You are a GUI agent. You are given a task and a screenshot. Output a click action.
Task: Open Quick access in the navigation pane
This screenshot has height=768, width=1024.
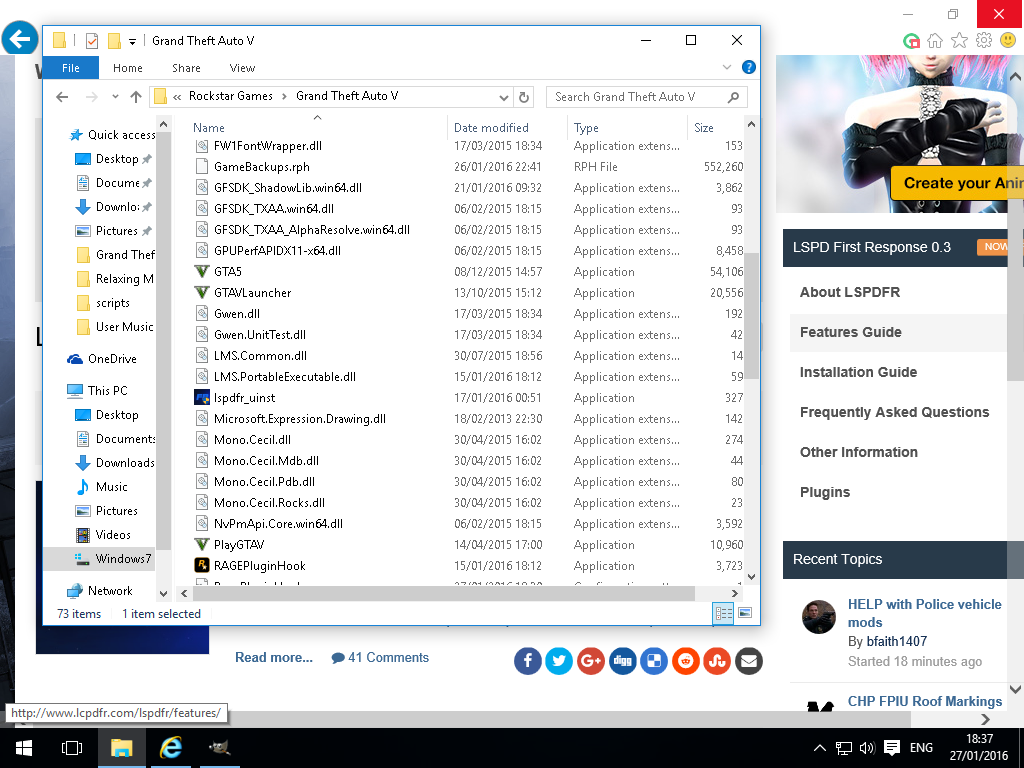pyautogui.click(x=121, y=135)
